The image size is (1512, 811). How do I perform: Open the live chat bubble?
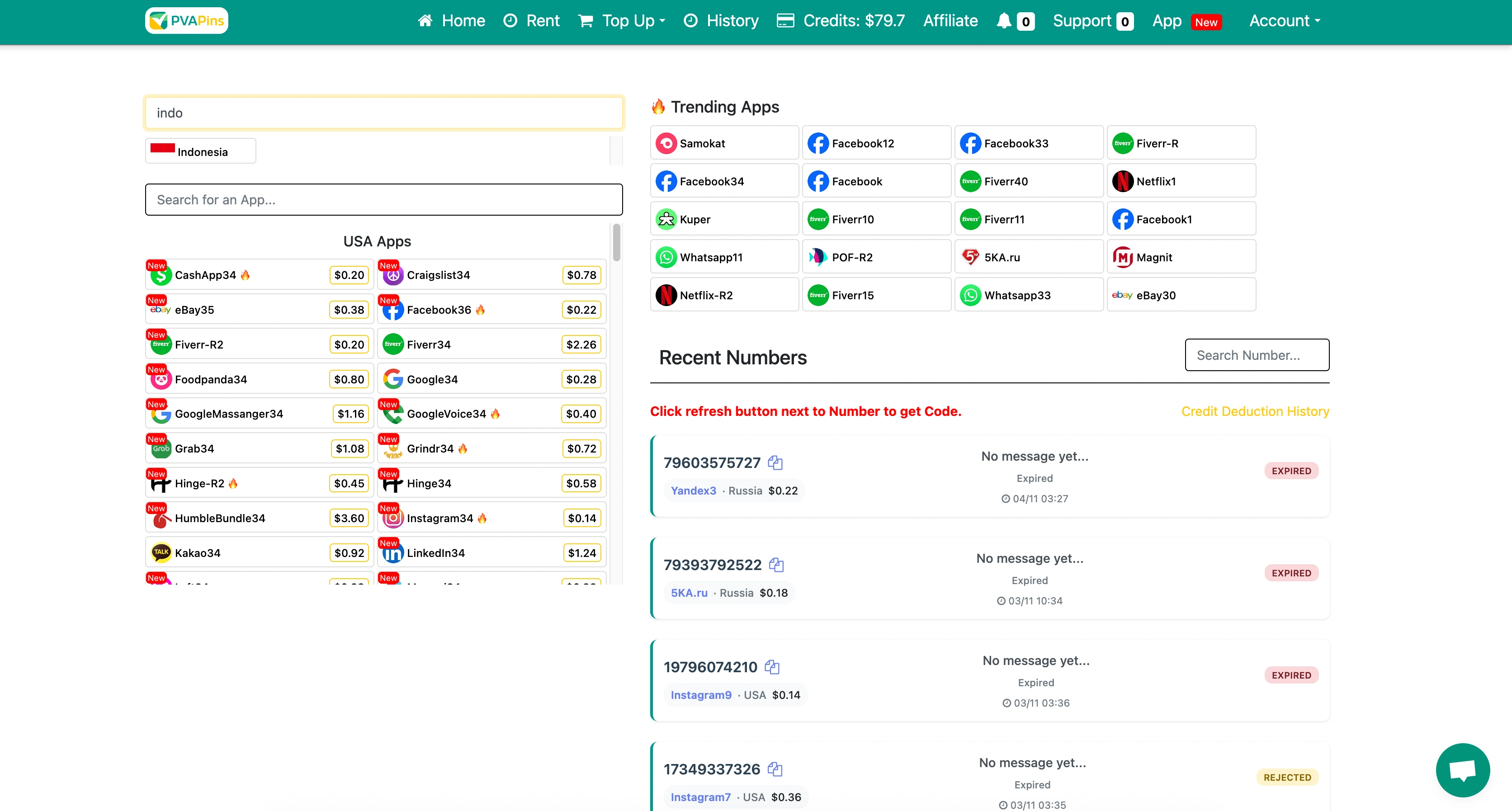point(1463,770)
